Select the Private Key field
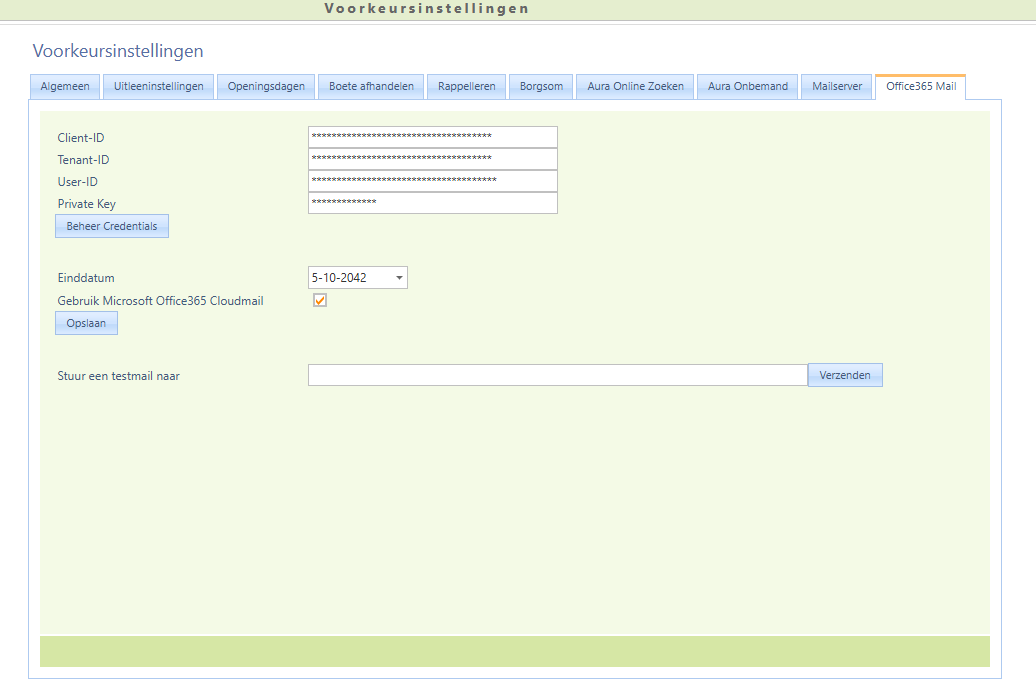 (x=432, y=203)
